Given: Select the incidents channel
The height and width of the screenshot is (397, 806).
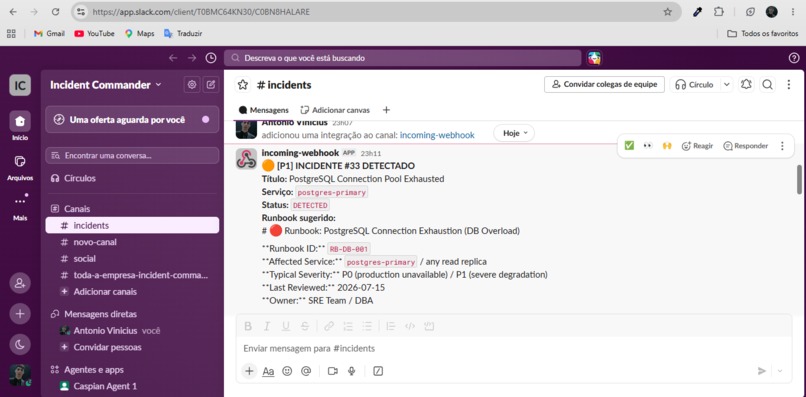Looking at the screenshot, I should 132,225.
